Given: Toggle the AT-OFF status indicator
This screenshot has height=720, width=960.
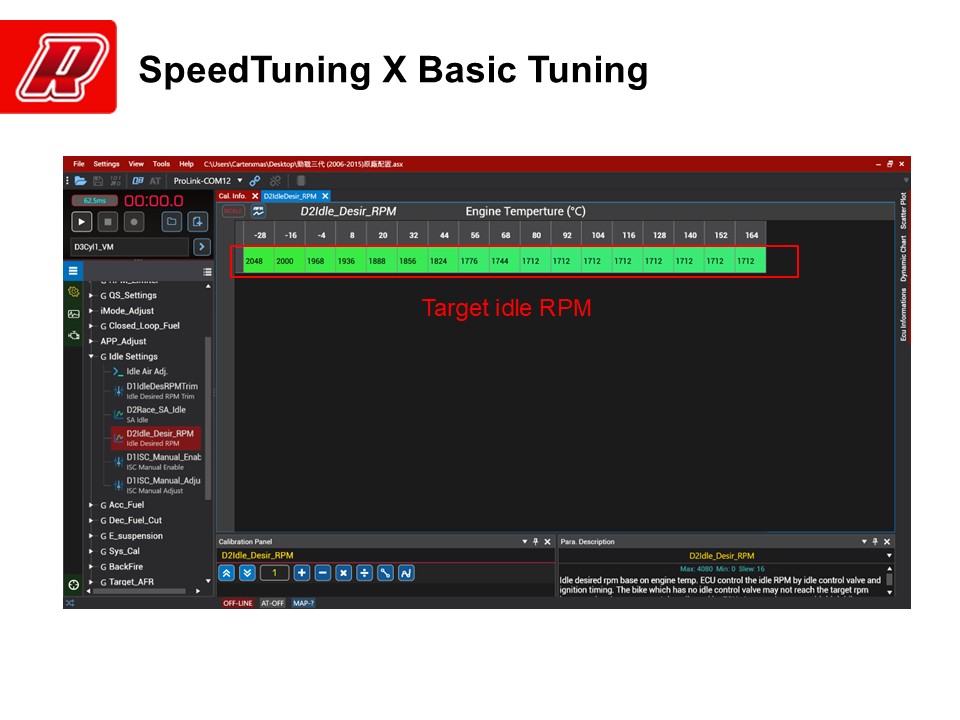Looking at the screenshot, I should [x=273, y=603].
